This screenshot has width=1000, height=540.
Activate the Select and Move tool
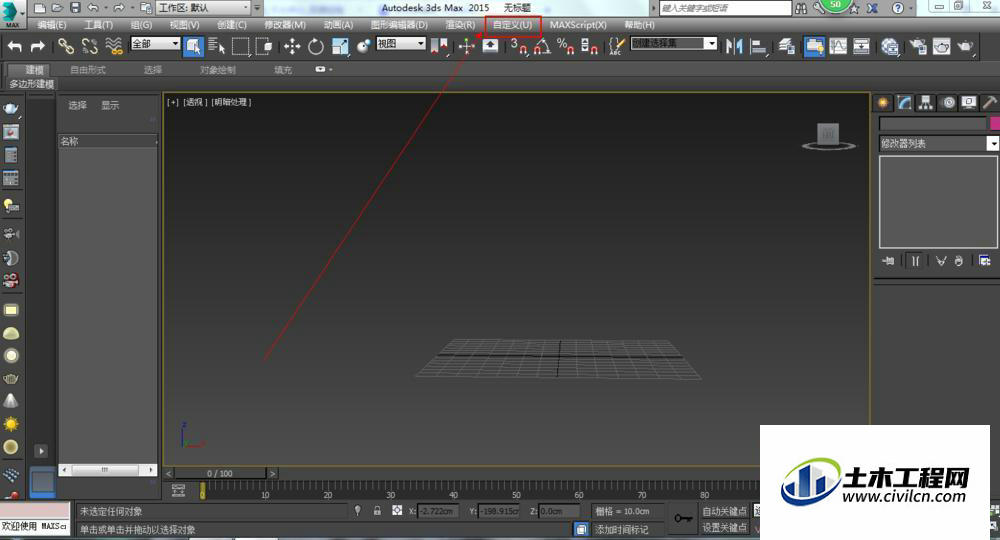pyautogui.click(x=292, y=46)
